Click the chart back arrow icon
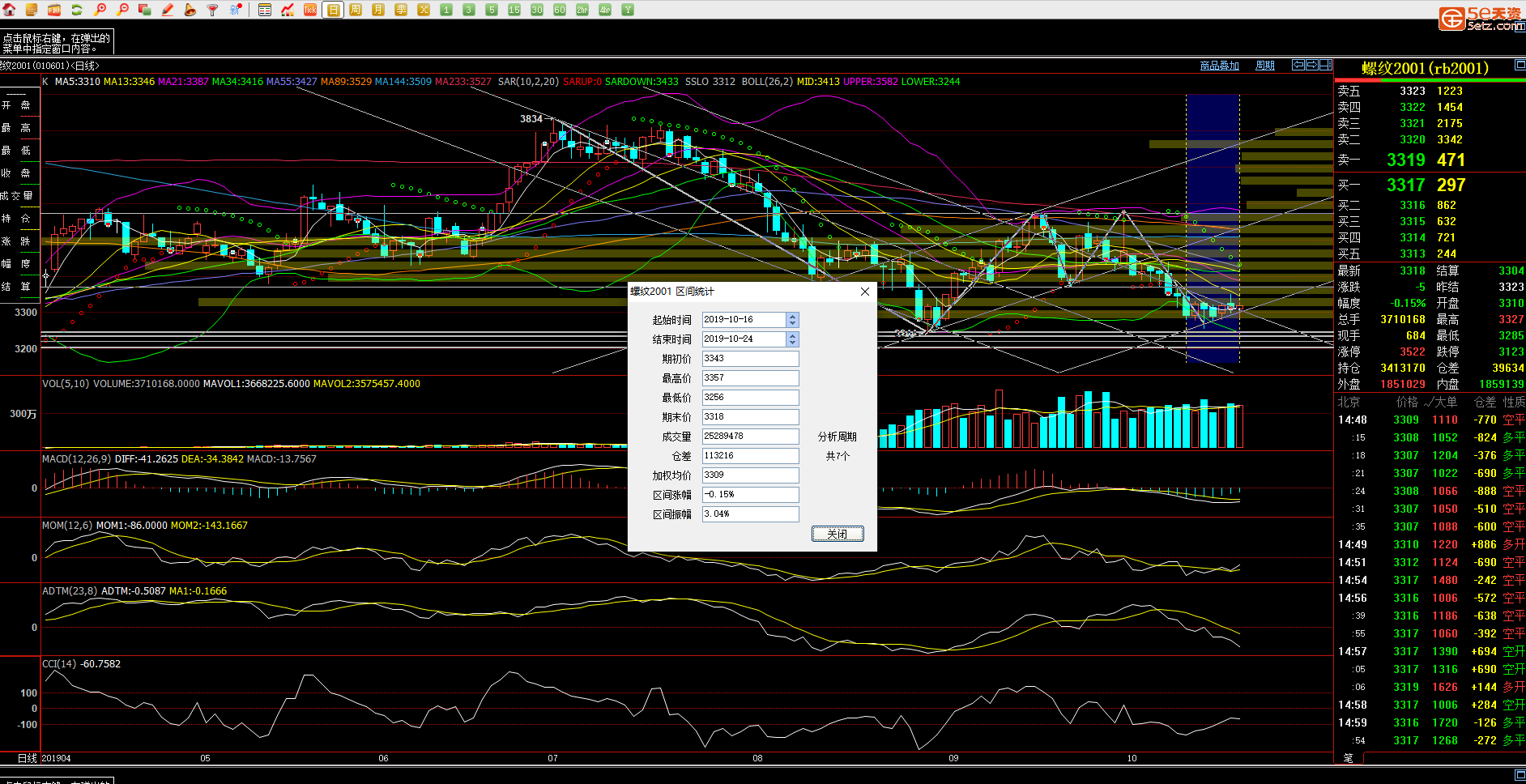The image size is (1526, 784). click(x=1298, y=65)
